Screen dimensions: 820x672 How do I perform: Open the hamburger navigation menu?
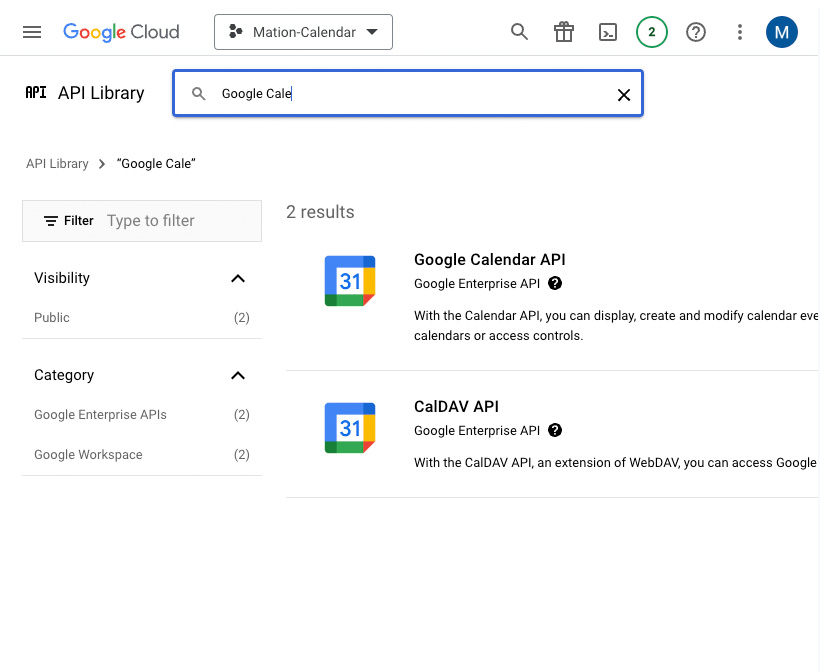click(32, 32)
